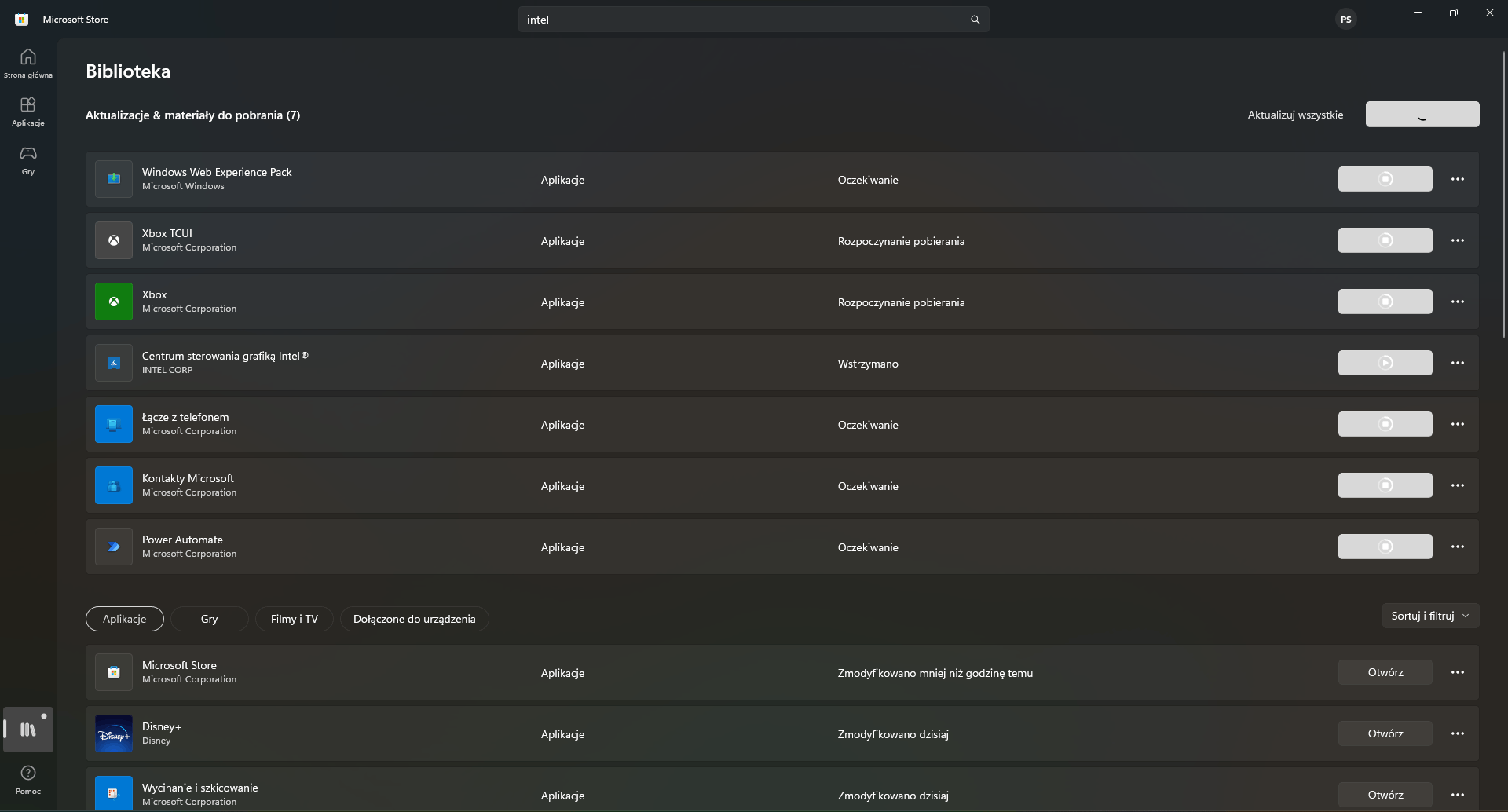Image resolution: width=1508 pixels, height=812 pixels.
Task: Click the Intel graphics control center icon
Action: [114, 363]
